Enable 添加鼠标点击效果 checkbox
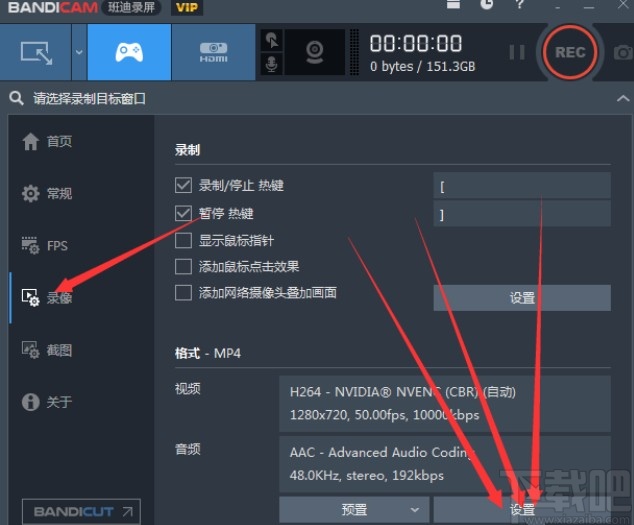Screen dimensions: 634x525 pos(183,267)
